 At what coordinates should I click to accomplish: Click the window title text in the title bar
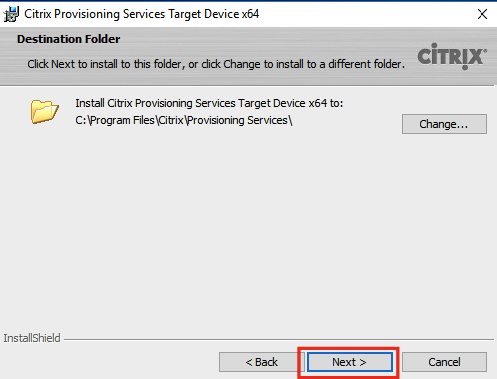[x=142, y=14]
